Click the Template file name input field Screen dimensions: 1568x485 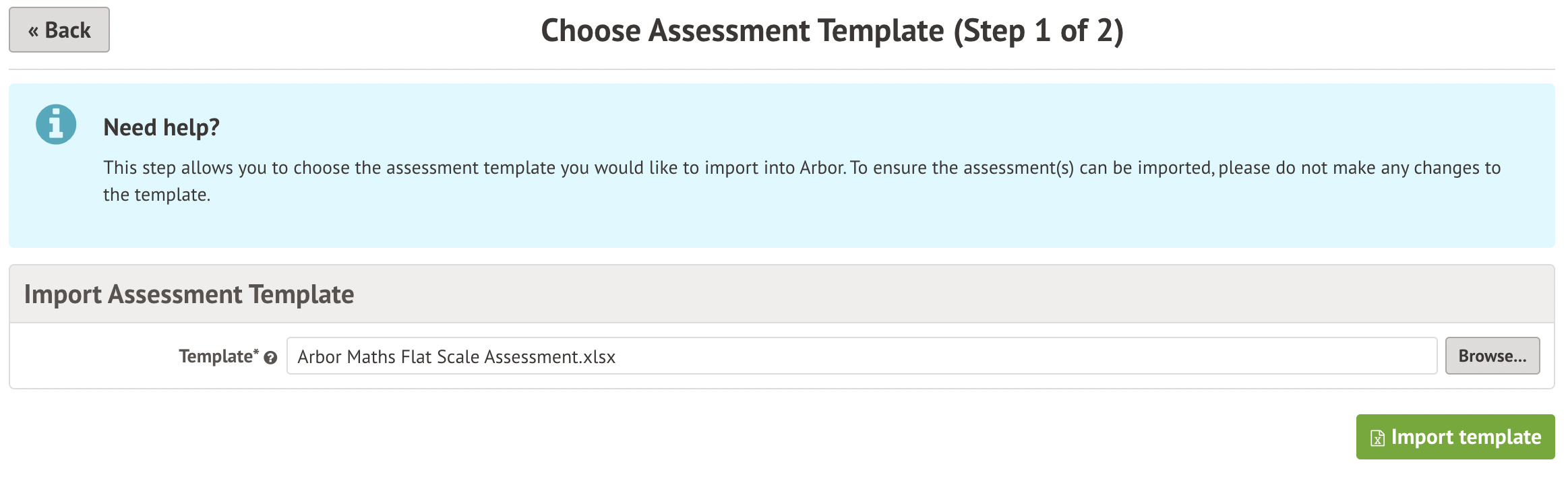pos(862,356)
